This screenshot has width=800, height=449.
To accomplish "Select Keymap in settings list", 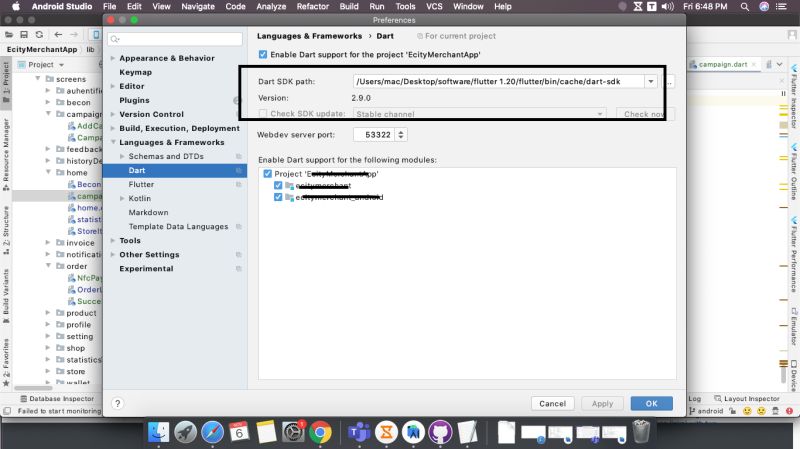I will pyautogui.click(x=136, y=72).
